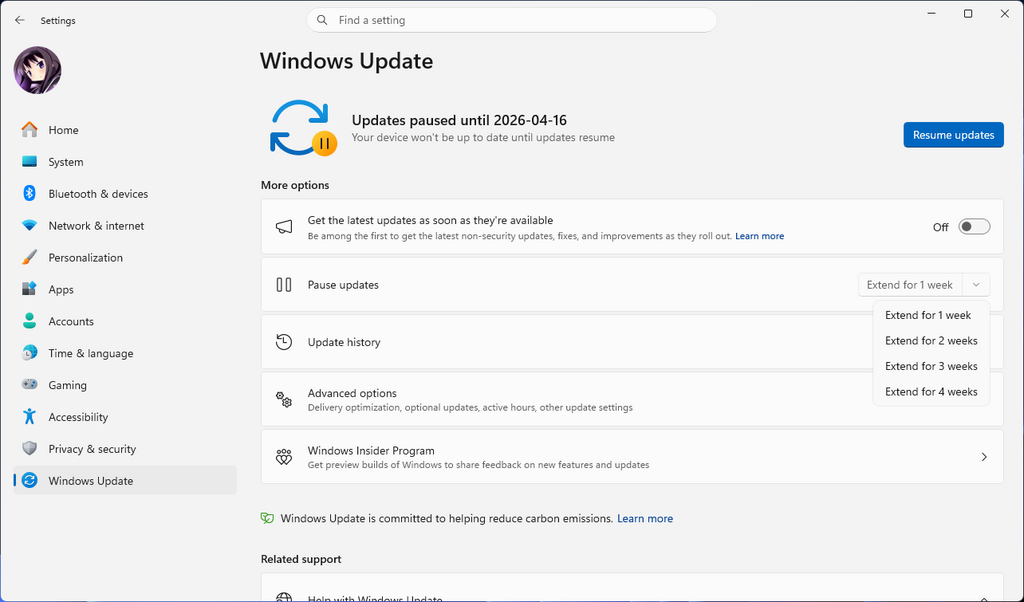This screenshot has width=1024, height=602.
Task: Click the System monitor icon
Action: pos(29,161)
